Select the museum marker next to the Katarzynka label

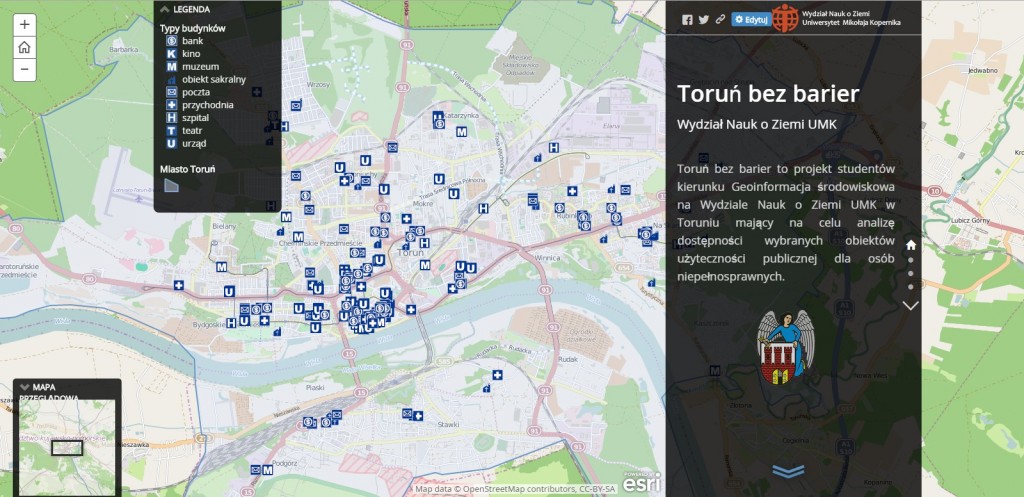click(x=461, y=132)
